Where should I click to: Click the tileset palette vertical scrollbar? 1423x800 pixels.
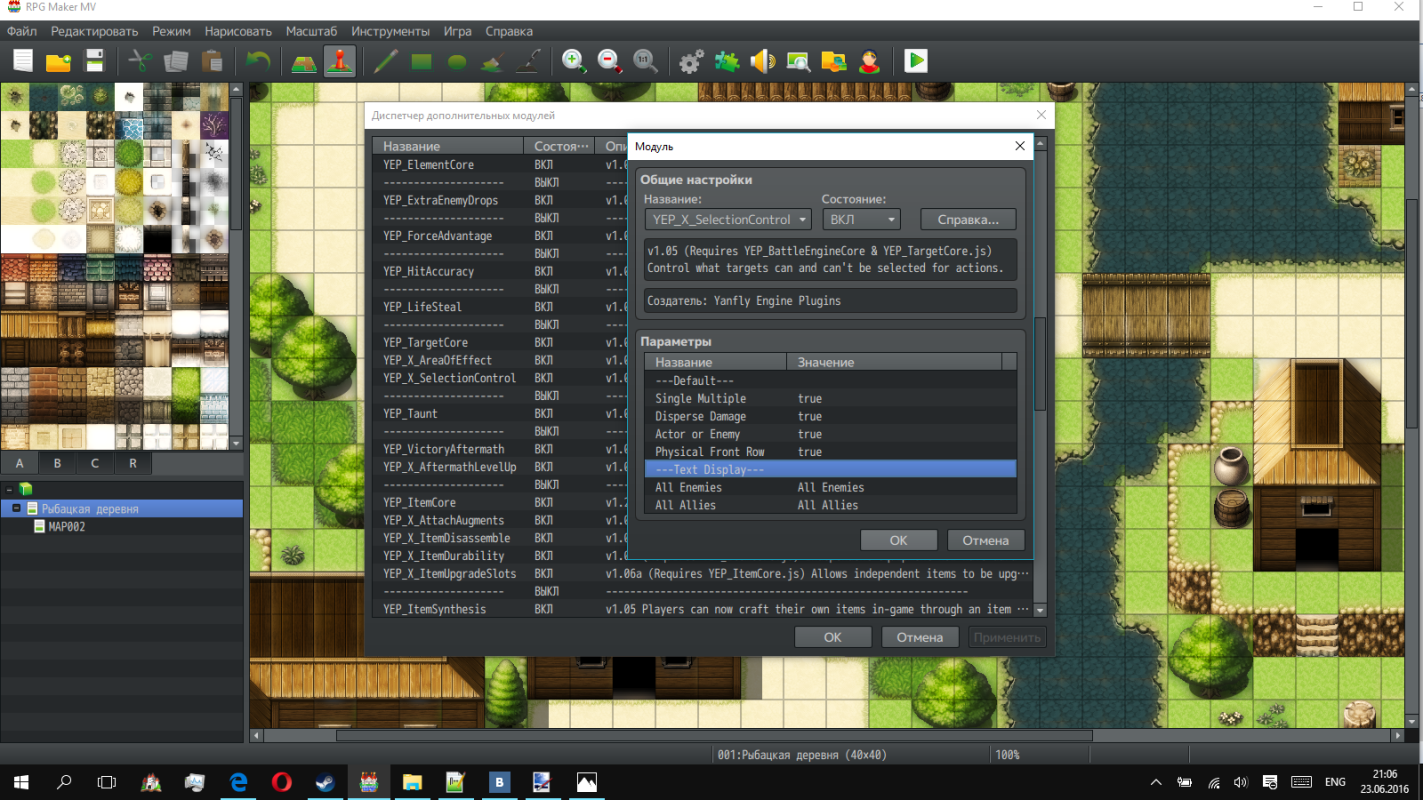coord(237,268)
